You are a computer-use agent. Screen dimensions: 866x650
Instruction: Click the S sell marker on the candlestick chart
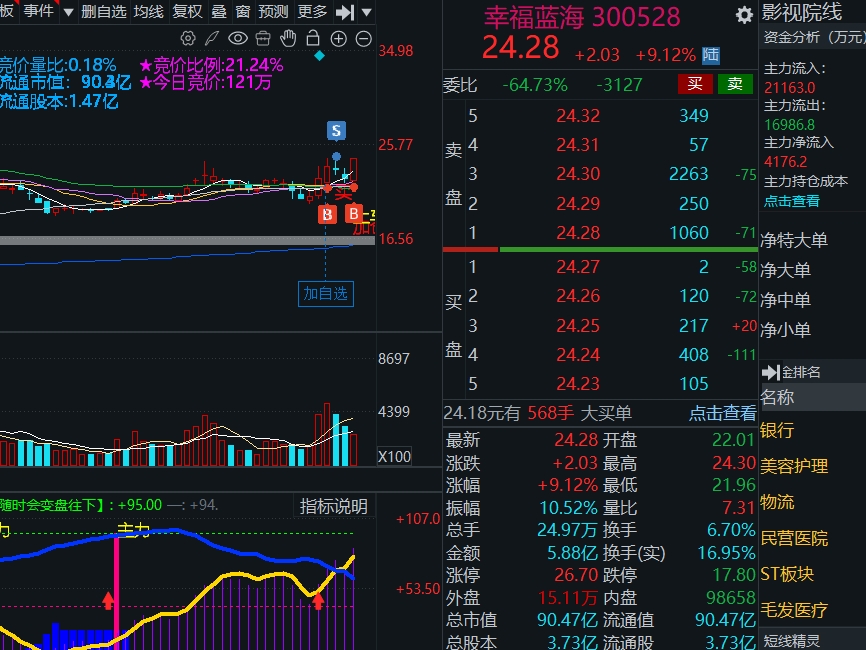point(336,130)
